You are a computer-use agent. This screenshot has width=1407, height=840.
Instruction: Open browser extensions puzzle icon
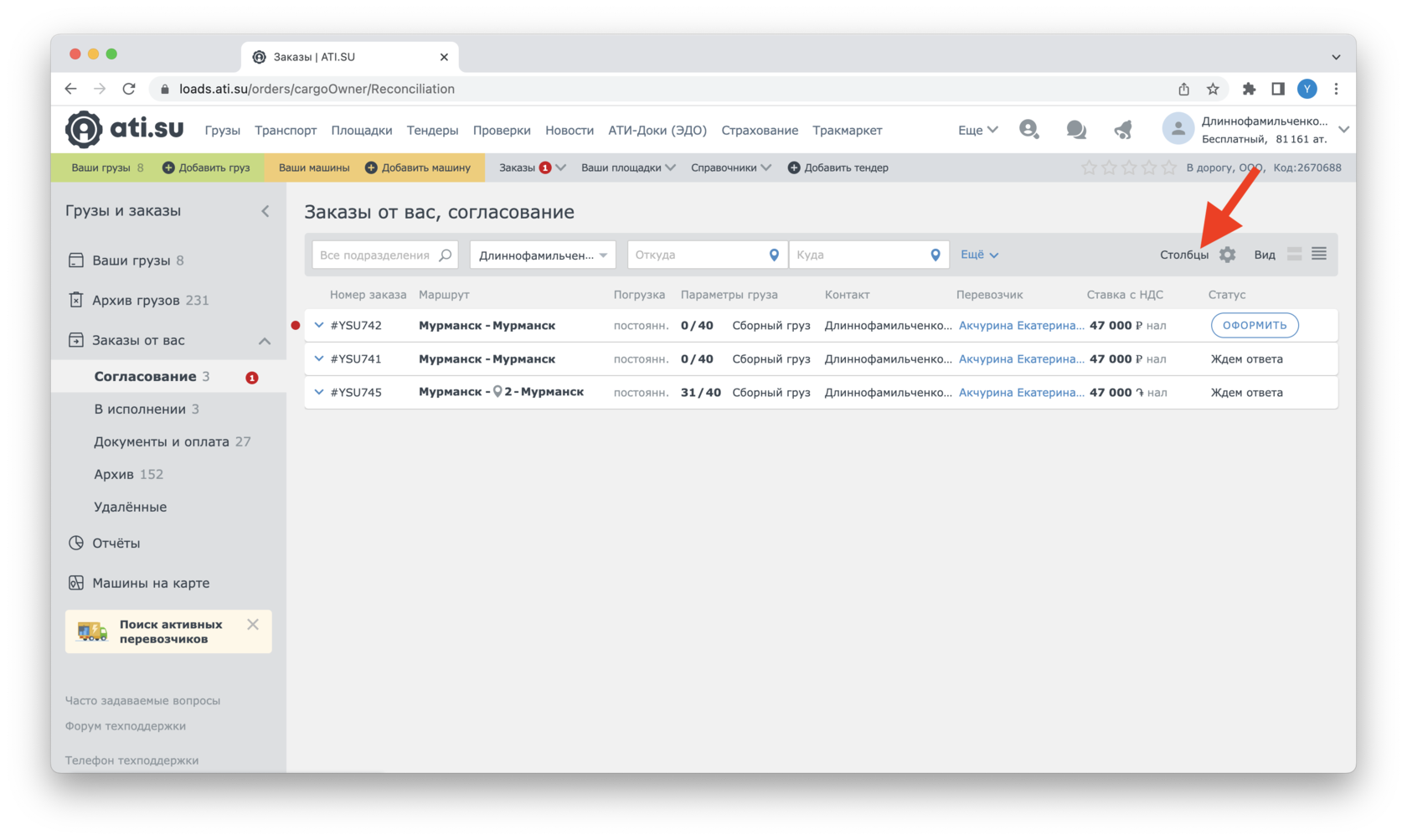[1249, 89]
